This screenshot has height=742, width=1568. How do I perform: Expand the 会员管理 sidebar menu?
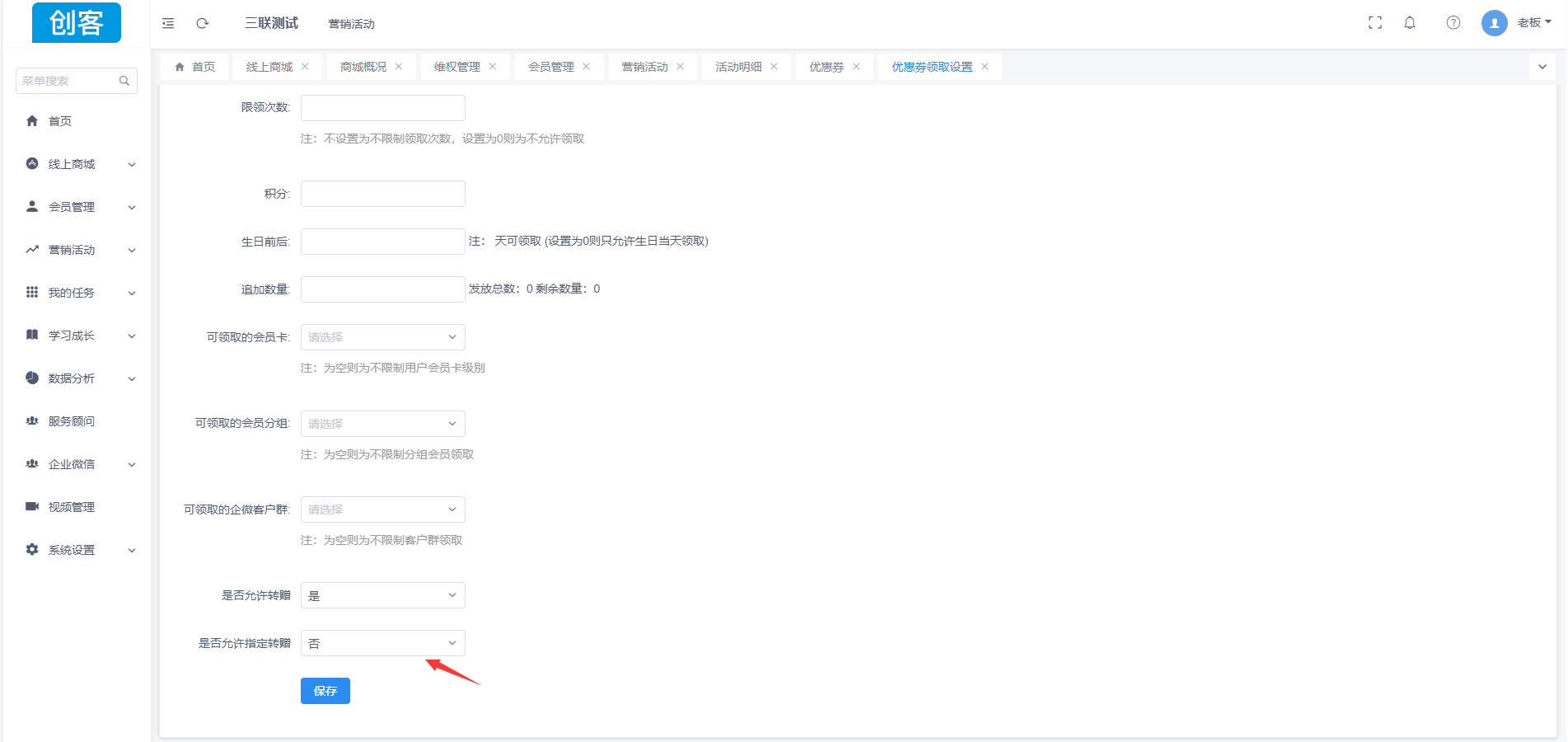[x=132, y=208]
